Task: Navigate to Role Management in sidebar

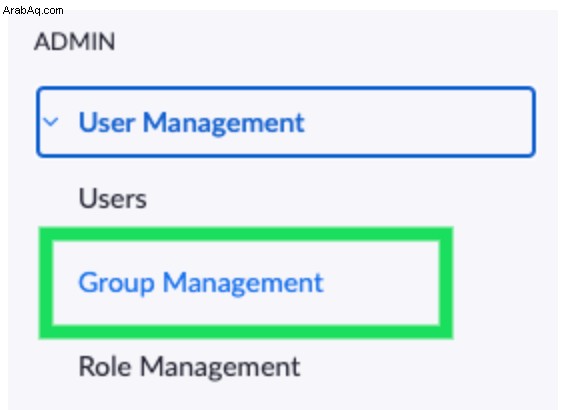Action: [189, 367]
